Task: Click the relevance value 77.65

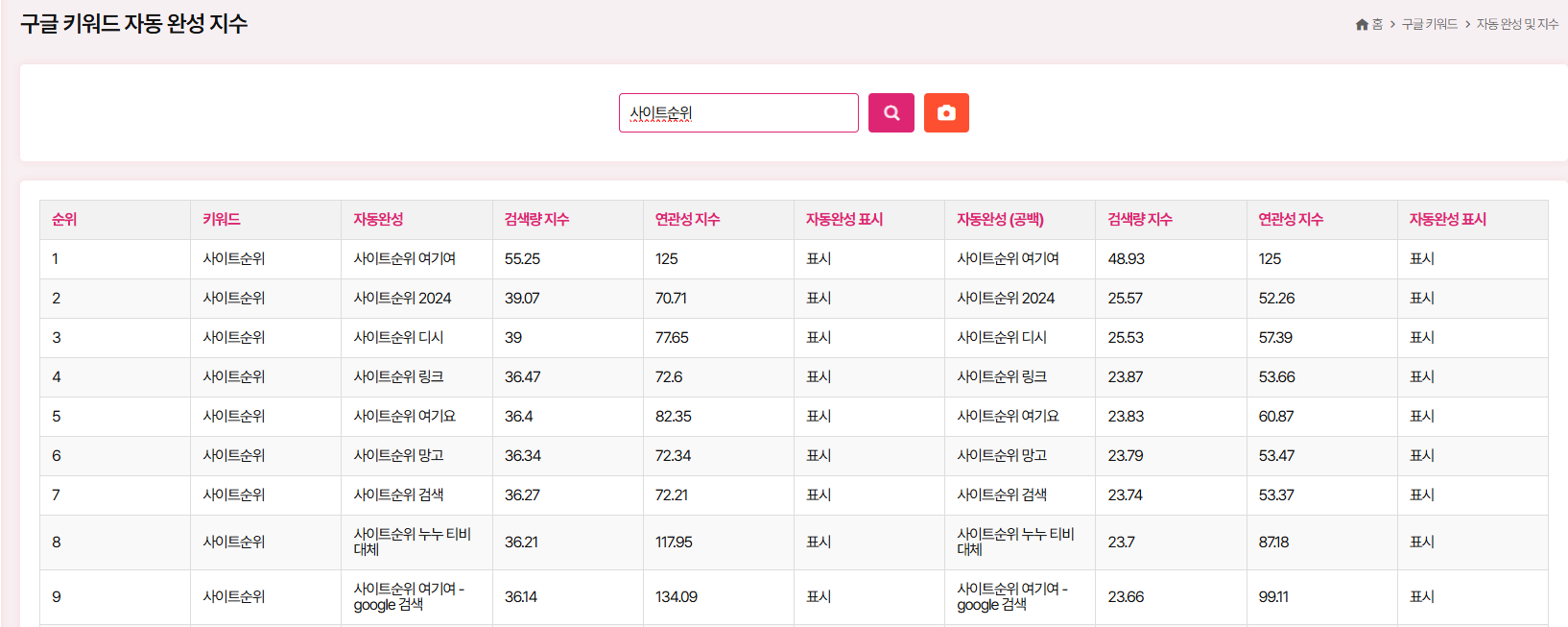Action: click(672, 338)
